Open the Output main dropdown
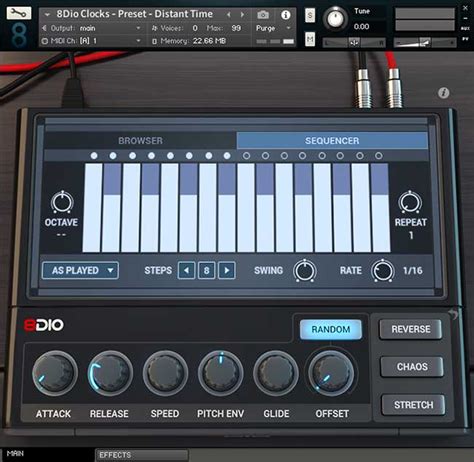This screenshot has width=474, height=462. click(x=92, y=28)
